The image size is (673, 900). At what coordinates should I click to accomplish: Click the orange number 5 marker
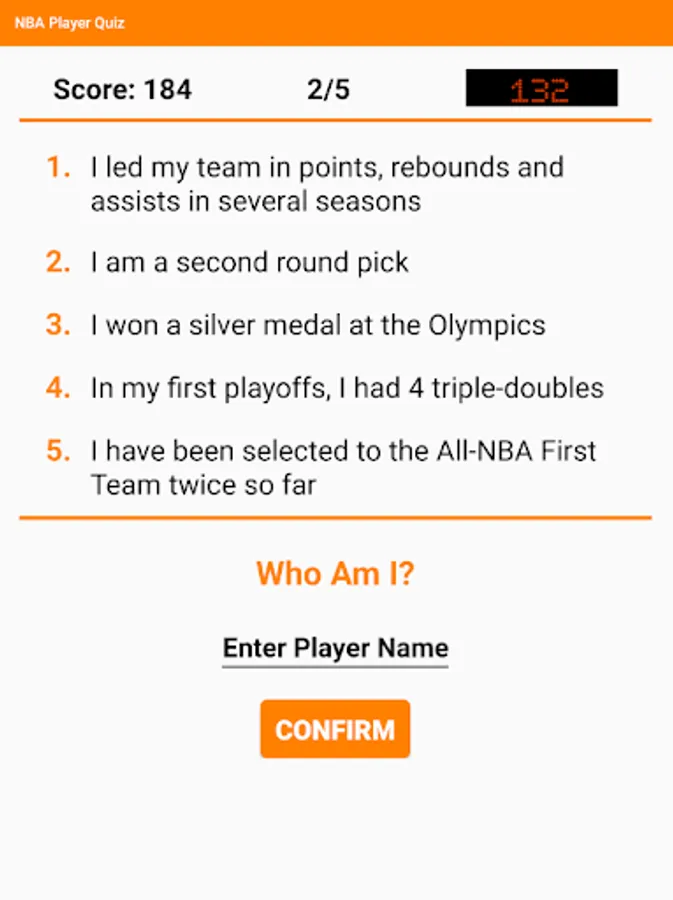[x=58, y=451]
